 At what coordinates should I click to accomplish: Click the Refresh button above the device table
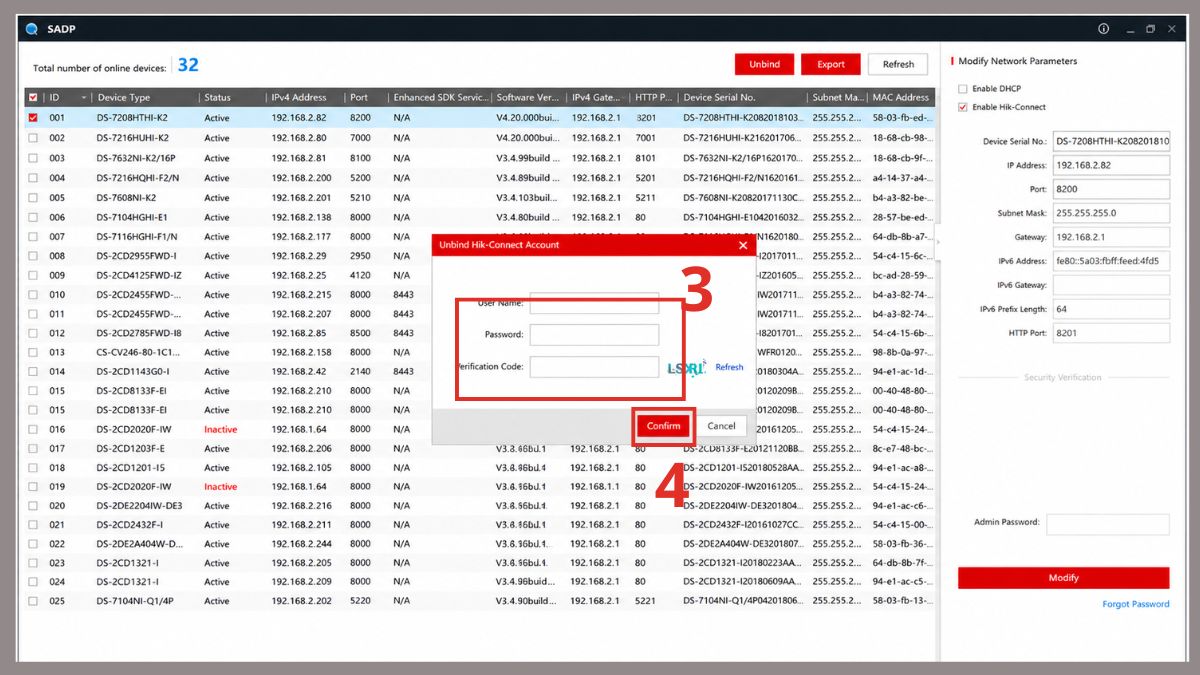898,64
